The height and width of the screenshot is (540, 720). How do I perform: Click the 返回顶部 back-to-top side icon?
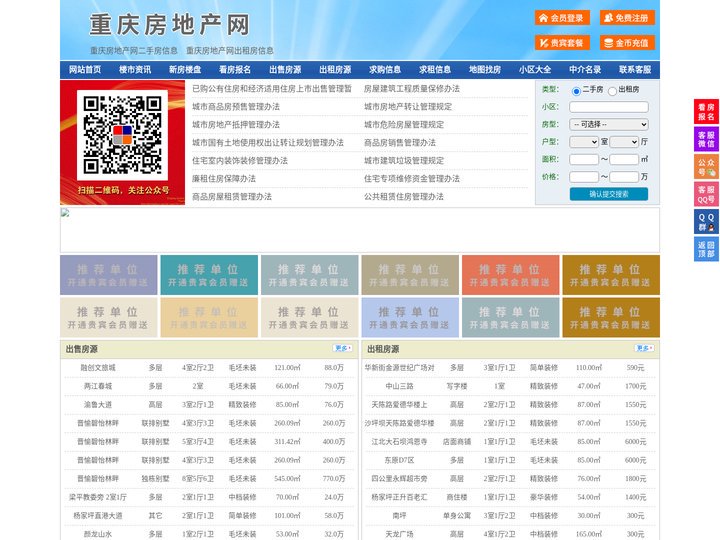point(706,249)
